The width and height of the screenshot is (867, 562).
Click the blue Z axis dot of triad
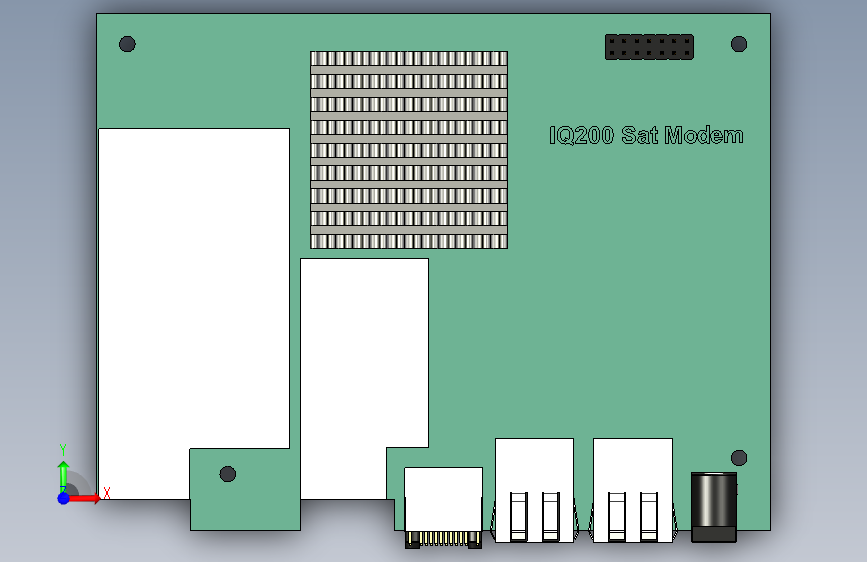[64, 498]
